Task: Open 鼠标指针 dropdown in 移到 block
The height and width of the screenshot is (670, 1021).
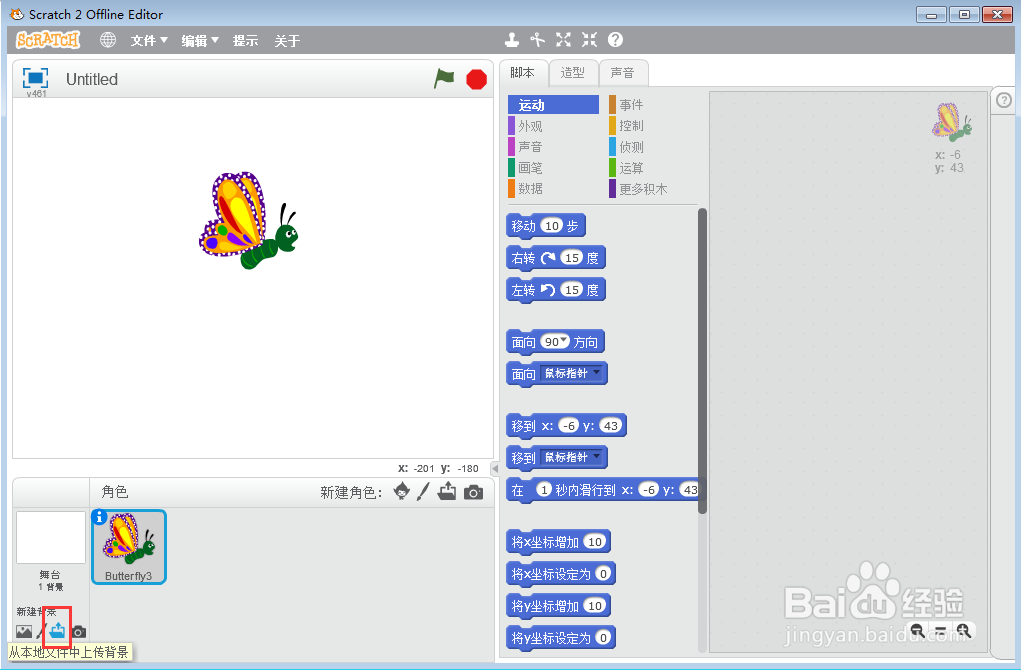Action: click(x=596, y=456)
